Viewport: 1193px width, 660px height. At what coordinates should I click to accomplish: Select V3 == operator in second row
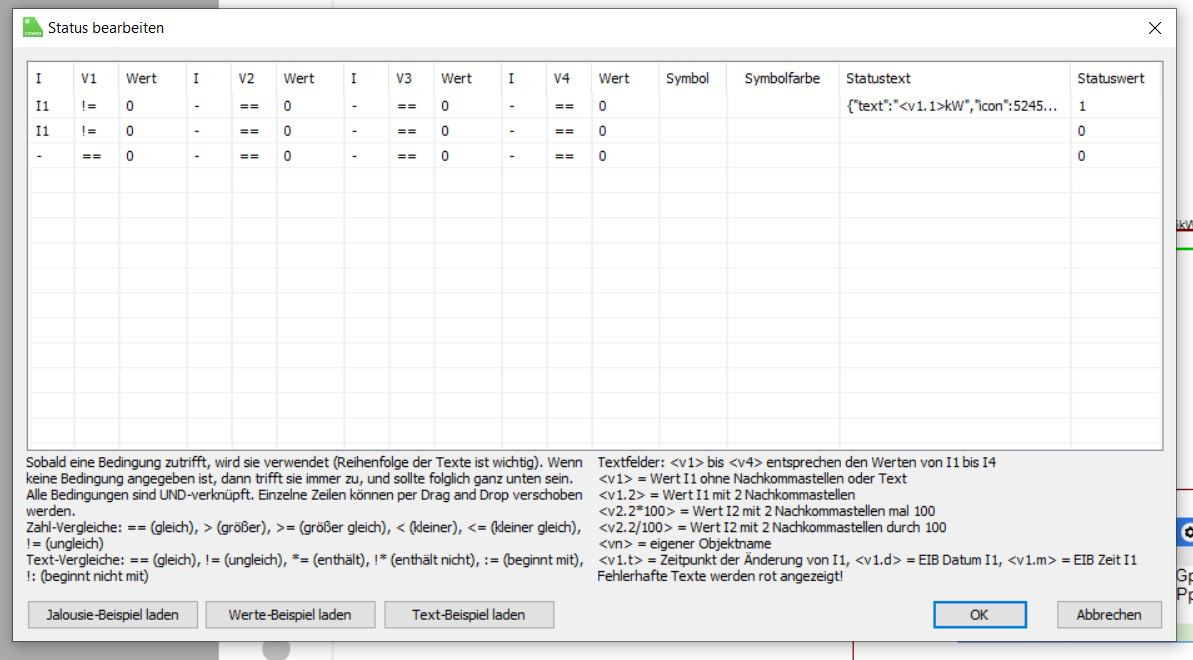pos(411,131)
